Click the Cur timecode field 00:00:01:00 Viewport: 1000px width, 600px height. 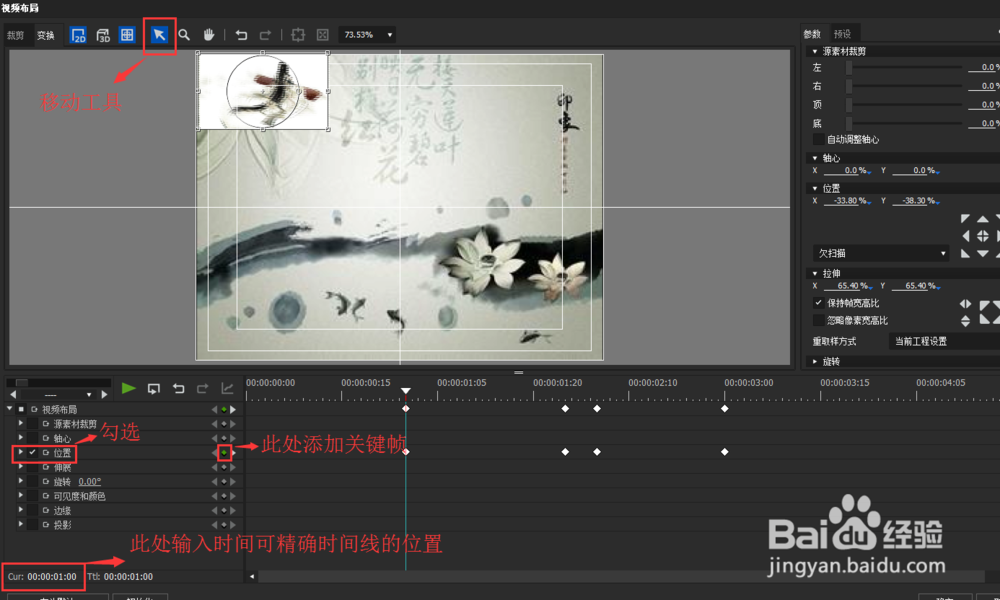click(x=52, y=577)
